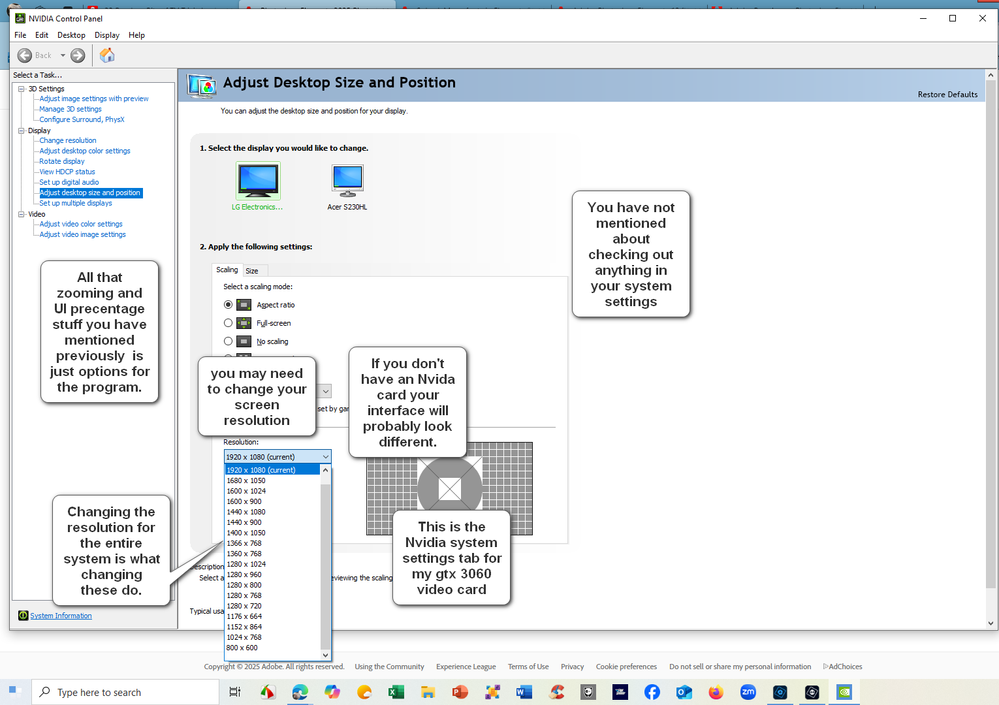Choose 1600 x 900 from the resolution list

(272, 502)
